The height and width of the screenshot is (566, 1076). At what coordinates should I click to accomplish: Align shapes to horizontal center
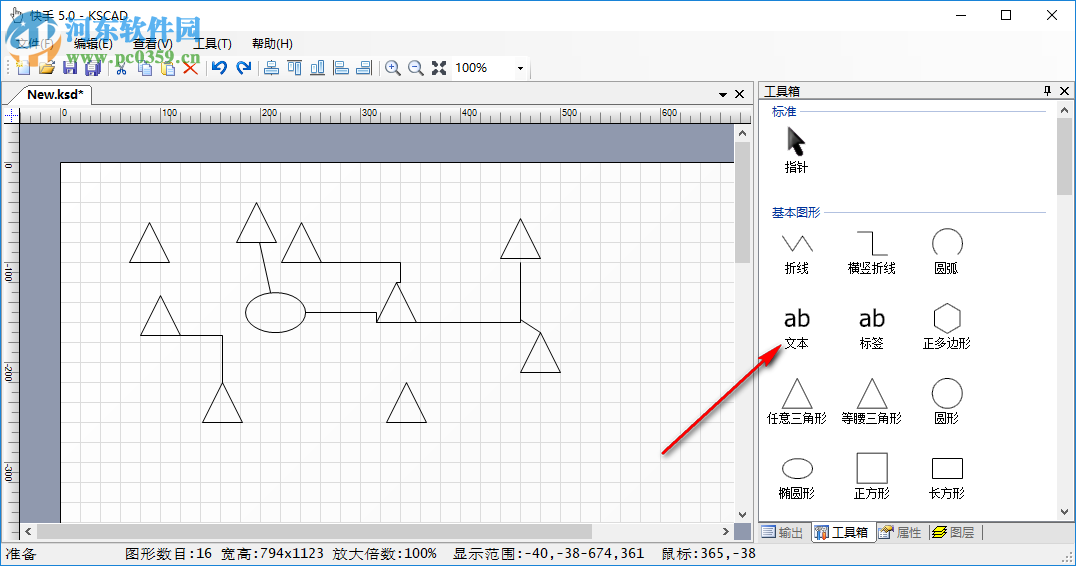pos(272,67)
